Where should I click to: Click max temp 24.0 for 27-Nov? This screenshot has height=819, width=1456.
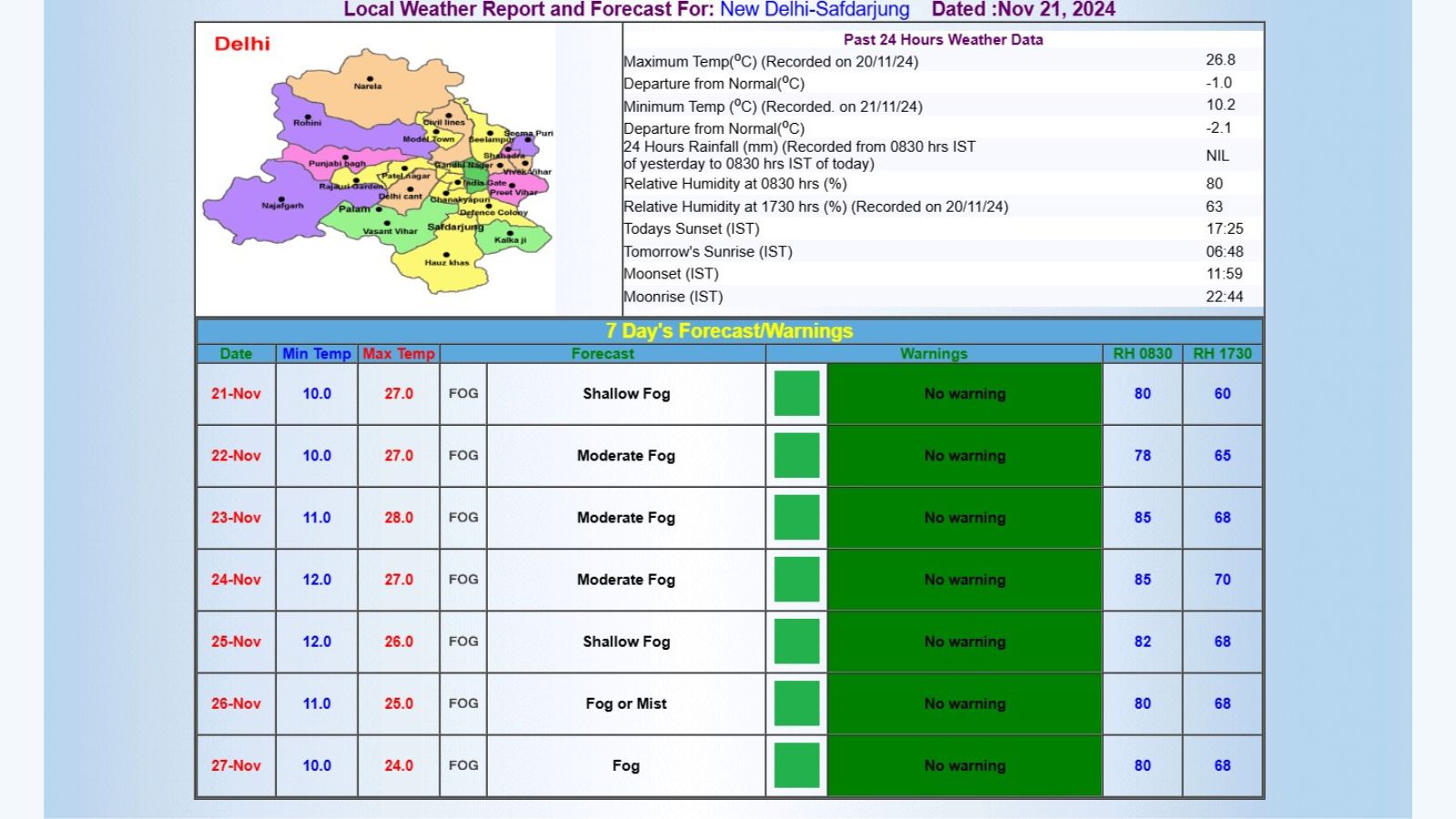[399, 765]
